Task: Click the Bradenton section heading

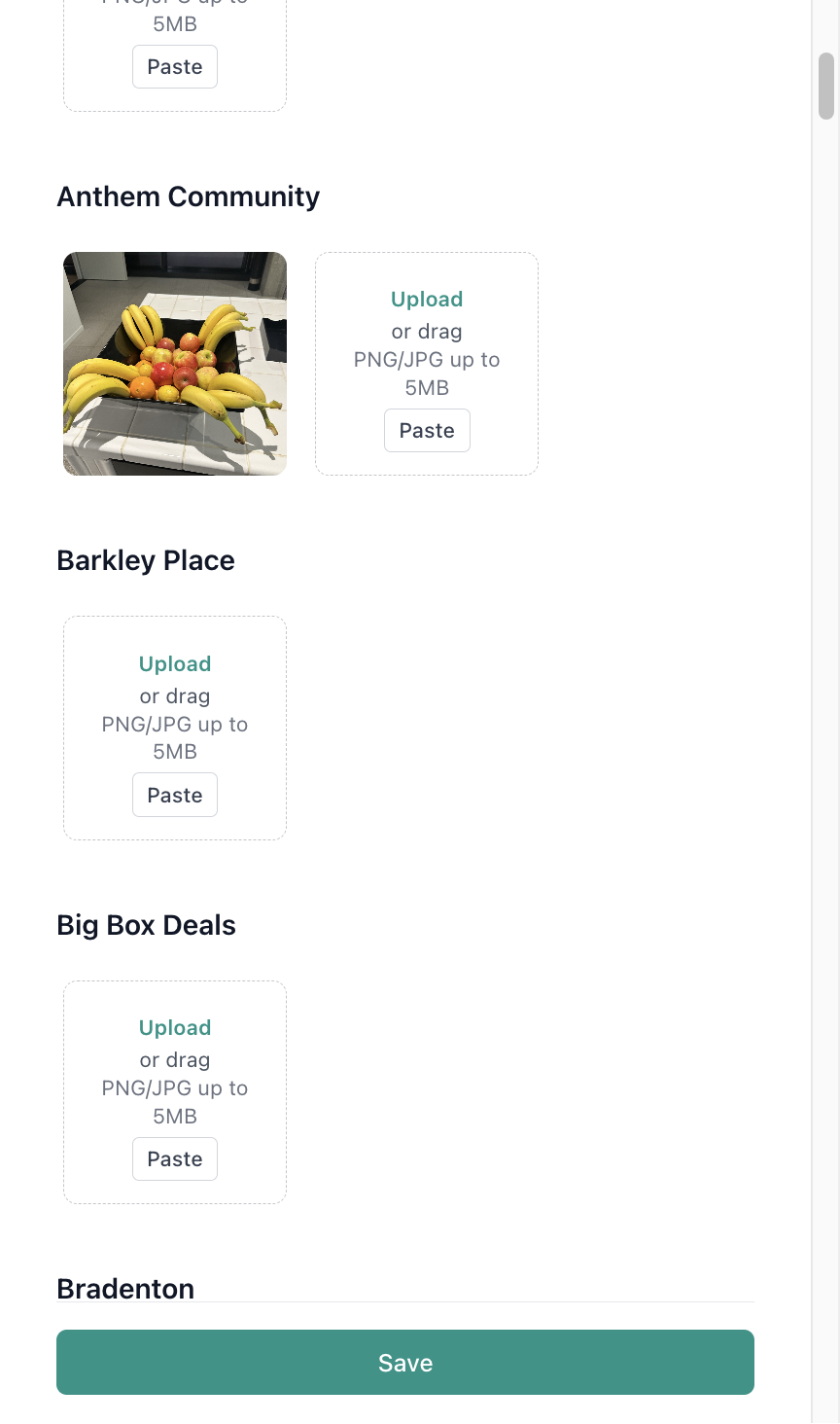Action: (124, 1288)
